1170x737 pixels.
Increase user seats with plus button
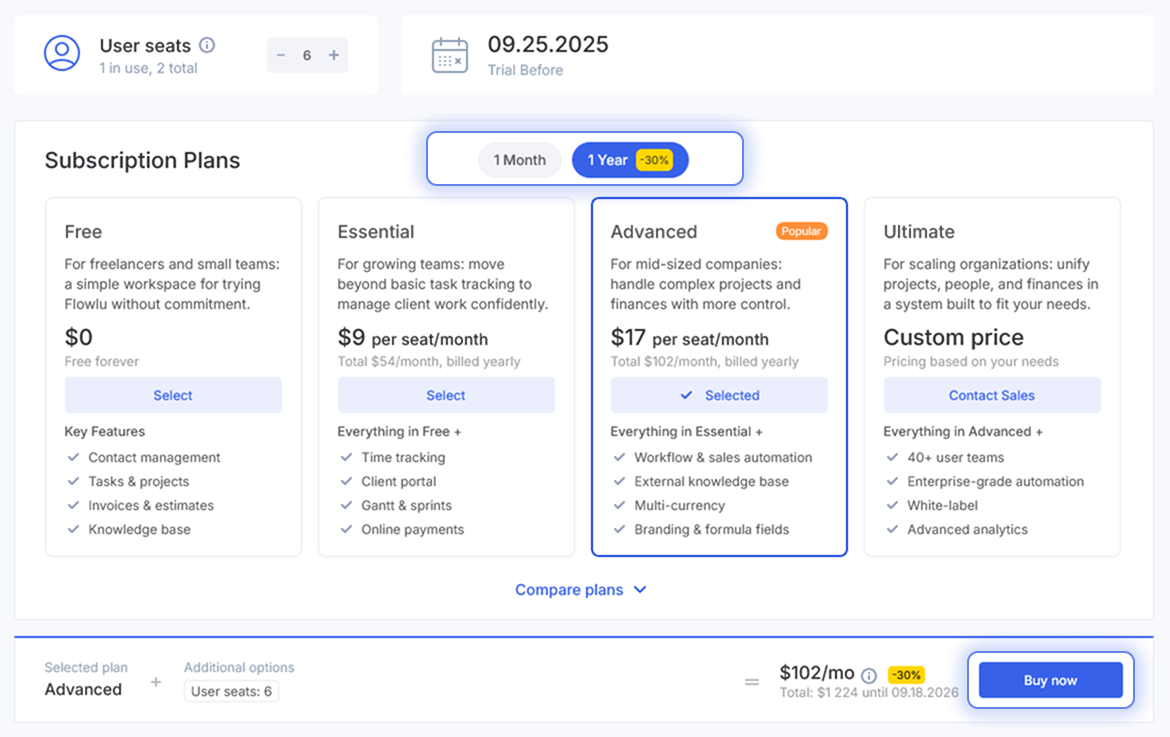click(334, 55)
